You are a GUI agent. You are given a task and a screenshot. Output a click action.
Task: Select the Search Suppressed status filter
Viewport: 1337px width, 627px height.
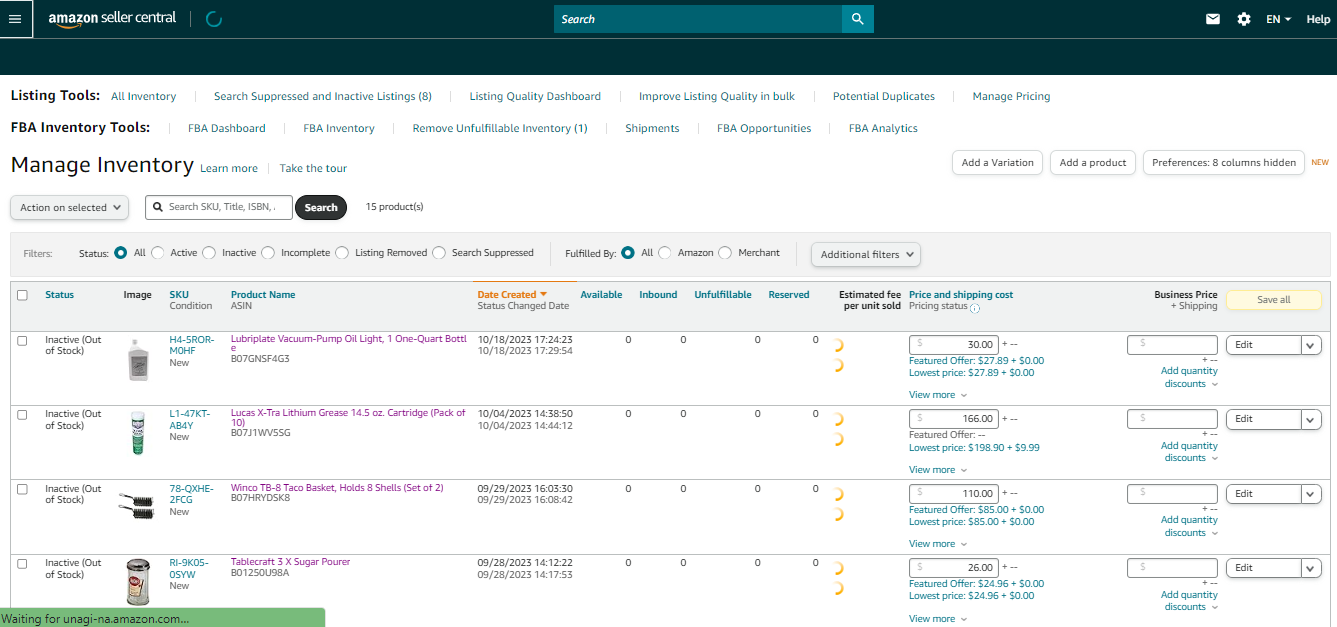[439, 253]
